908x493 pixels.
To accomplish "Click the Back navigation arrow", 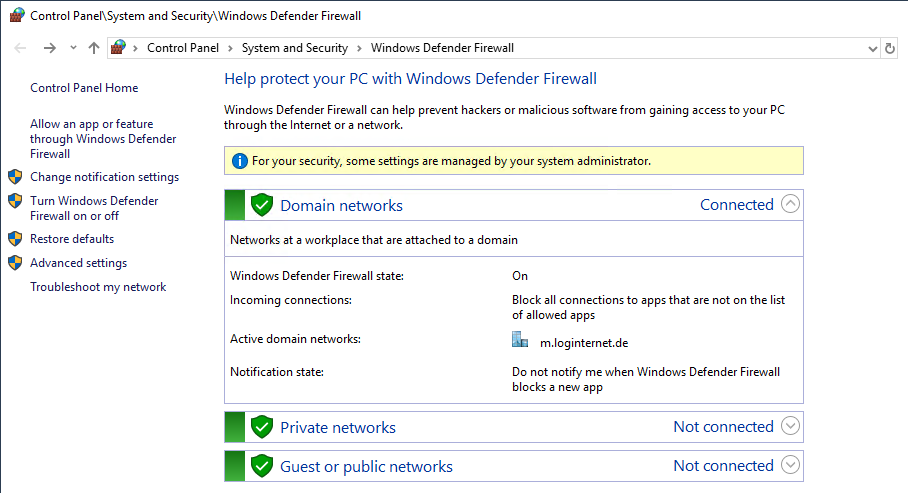I will click(20, 48).
